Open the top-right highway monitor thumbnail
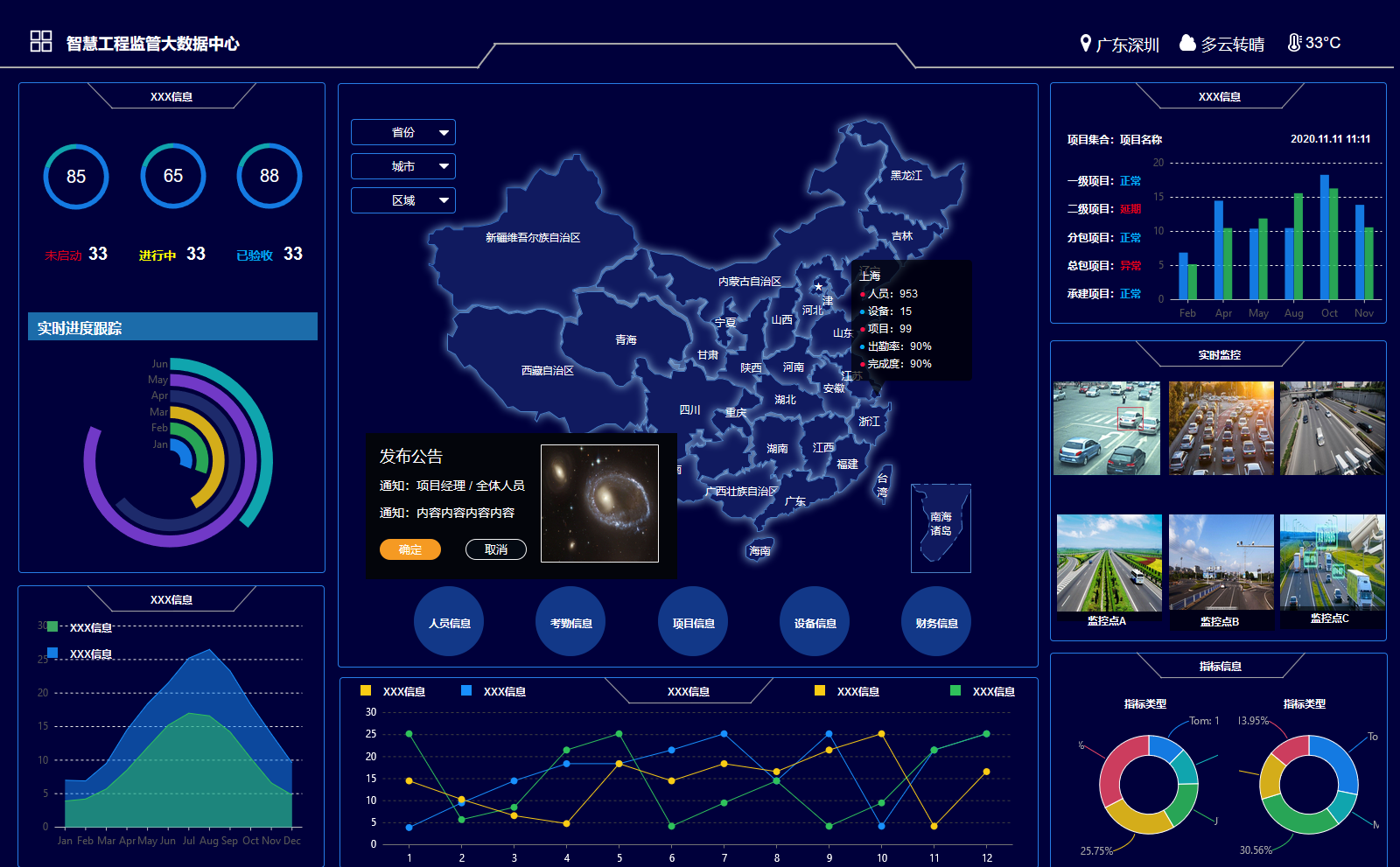 [x=1333, y=428]
